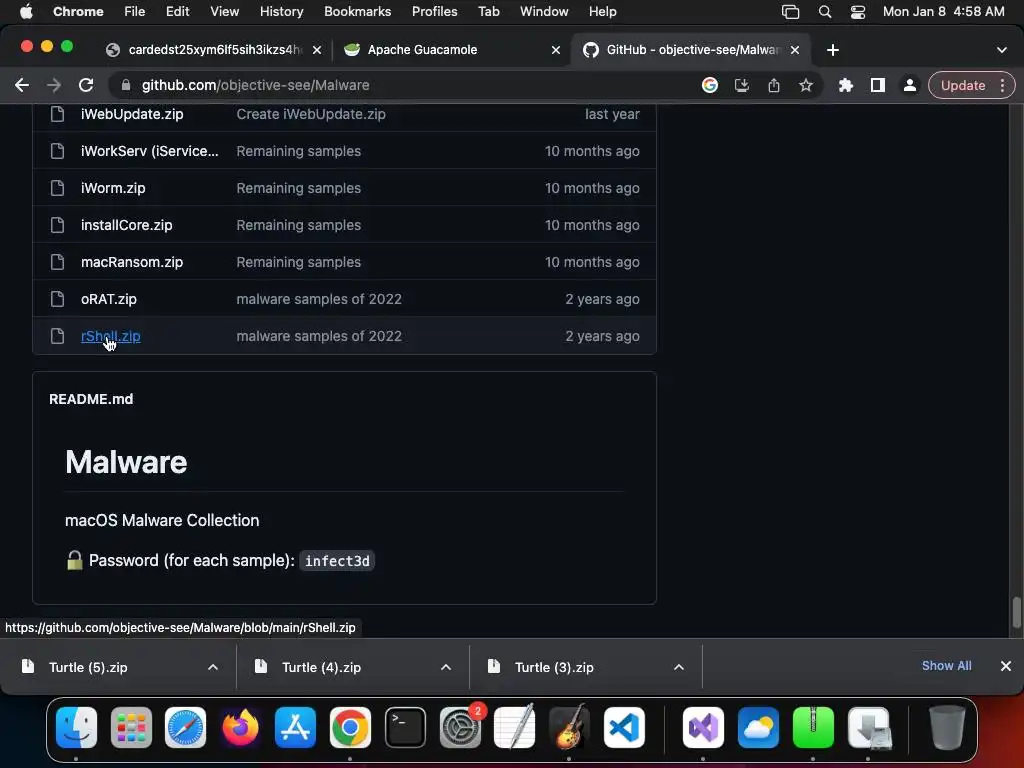Image resolution: width=1024 pixels, height=768 pixels.
Task: Open the Chrome profile icon
Action: point(909,86)
